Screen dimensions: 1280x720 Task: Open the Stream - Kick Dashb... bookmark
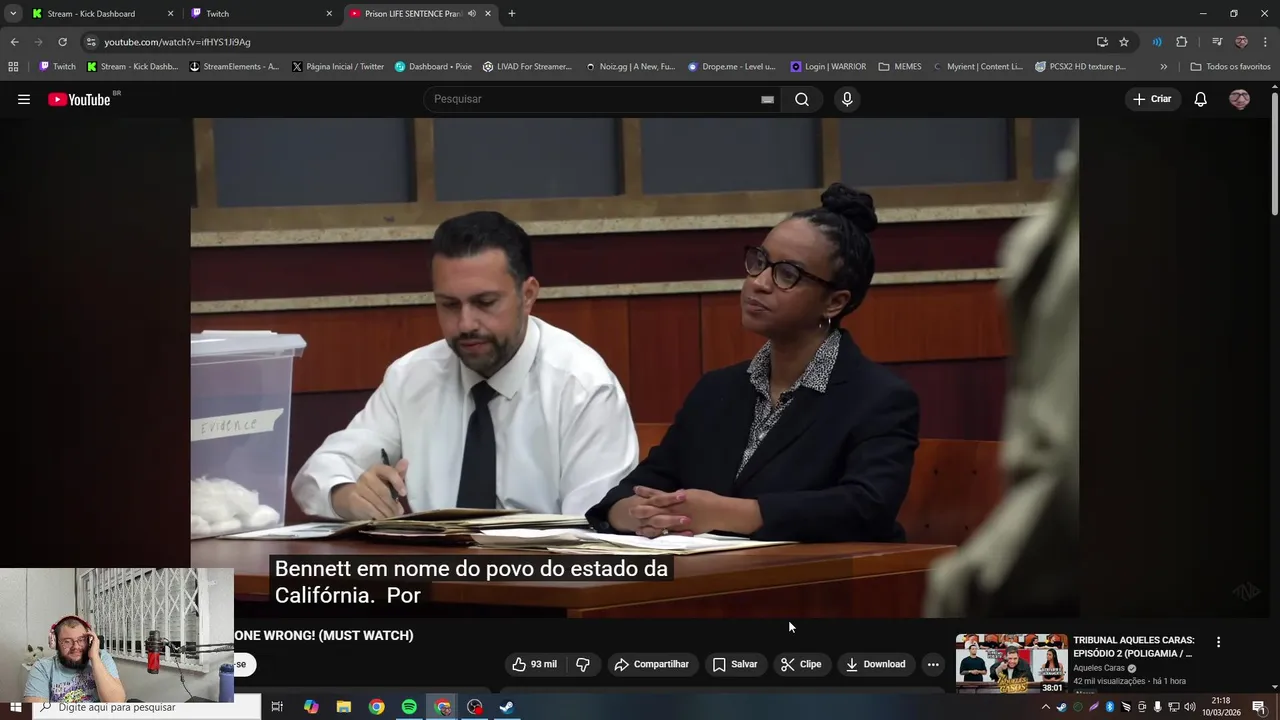pyautogui.click(x=132, y=67)
